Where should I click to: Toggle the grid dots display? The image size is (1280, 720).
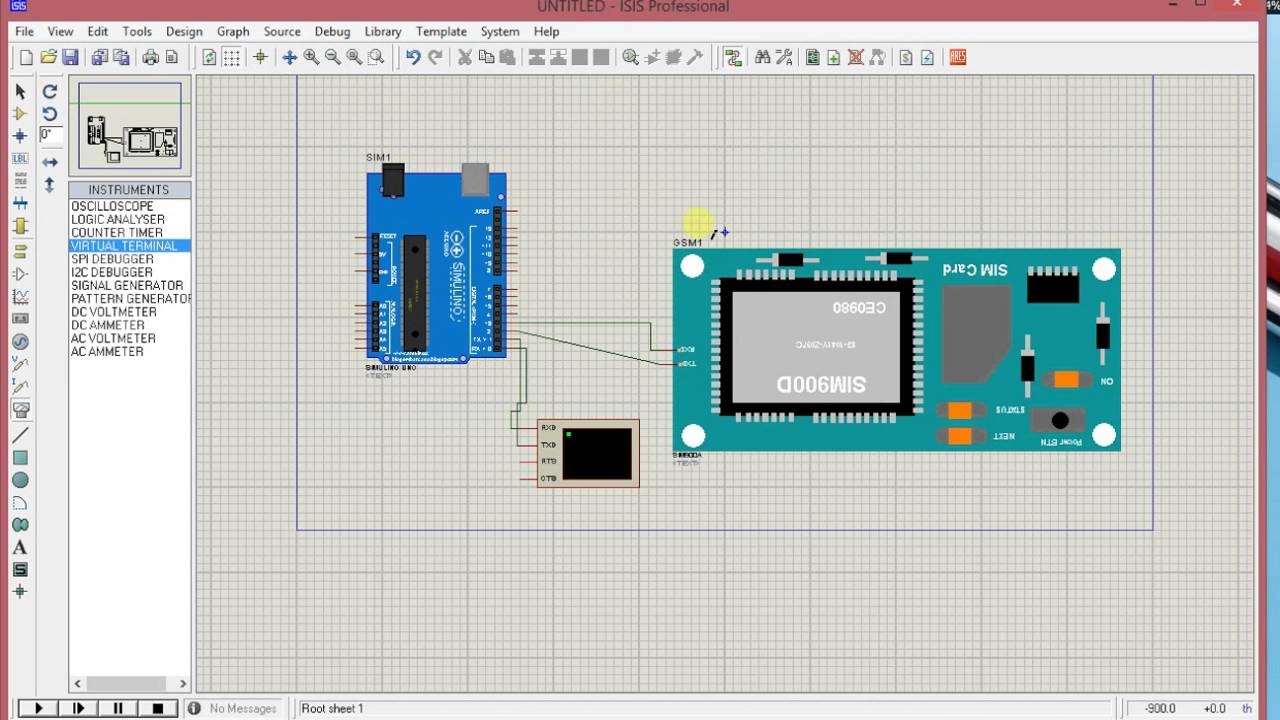(231, 57)
